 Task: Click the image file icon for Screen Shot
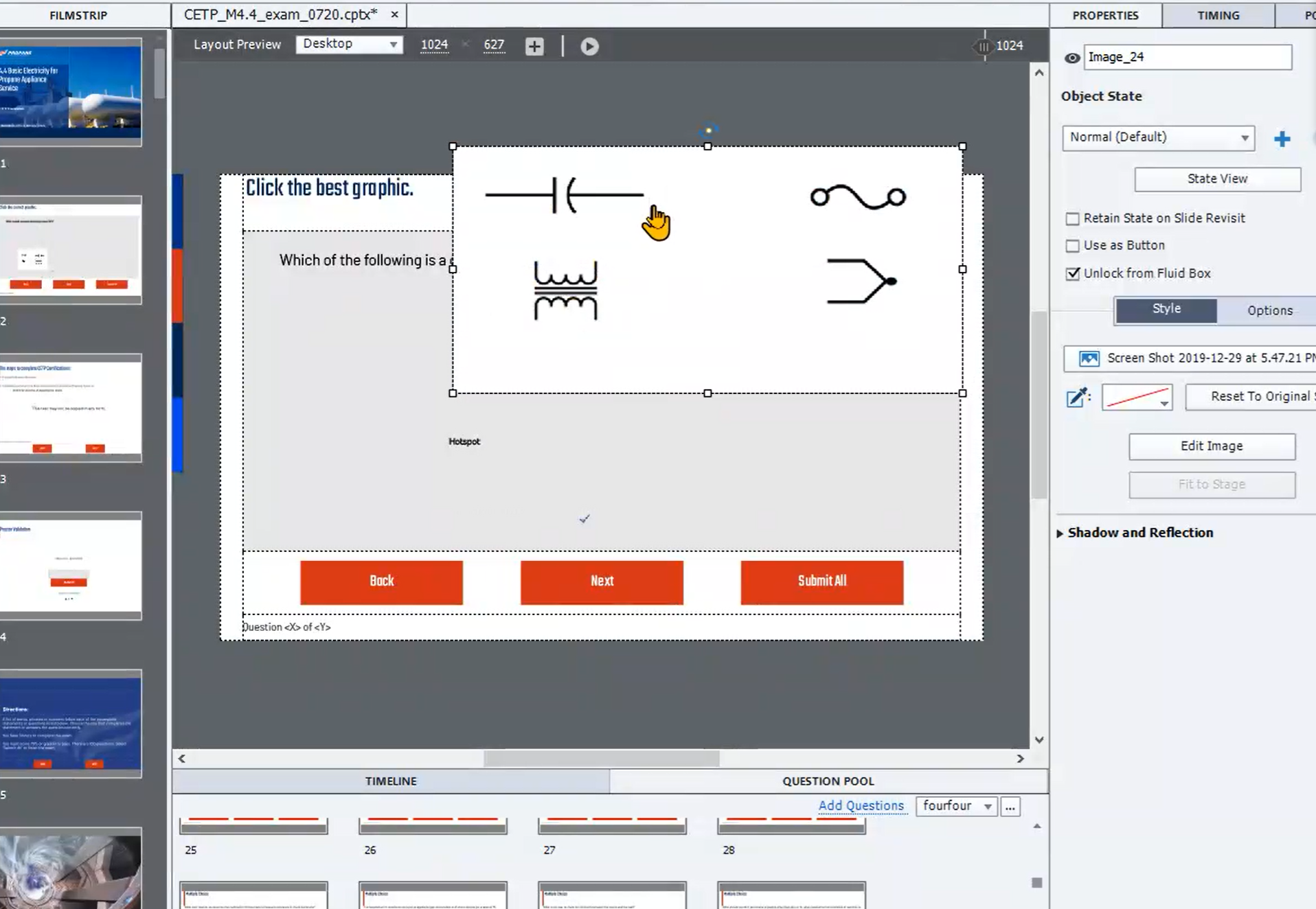[x=1089, y=358]
